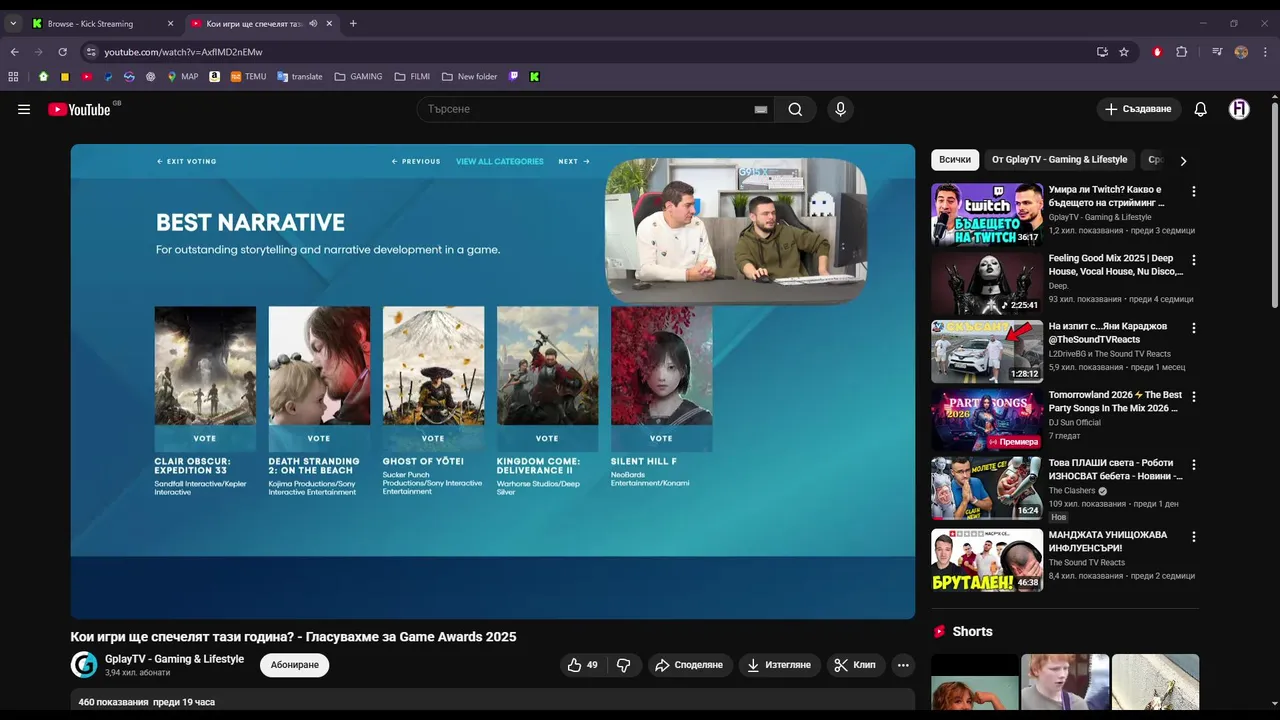Viewport: 1280px width, 720px height.
Task: Click the Изтегляне download button
Action: tap(779, 665)
